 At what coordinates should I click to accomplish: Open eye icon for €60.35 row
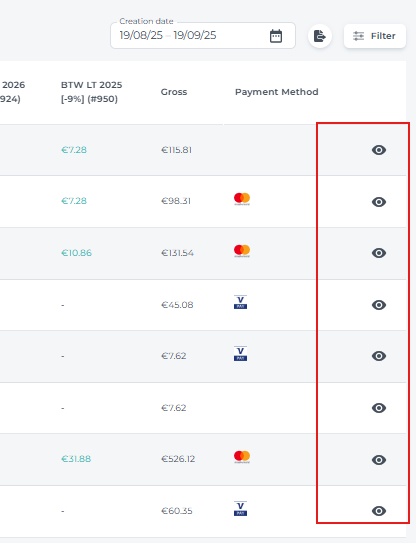[379, 511]
